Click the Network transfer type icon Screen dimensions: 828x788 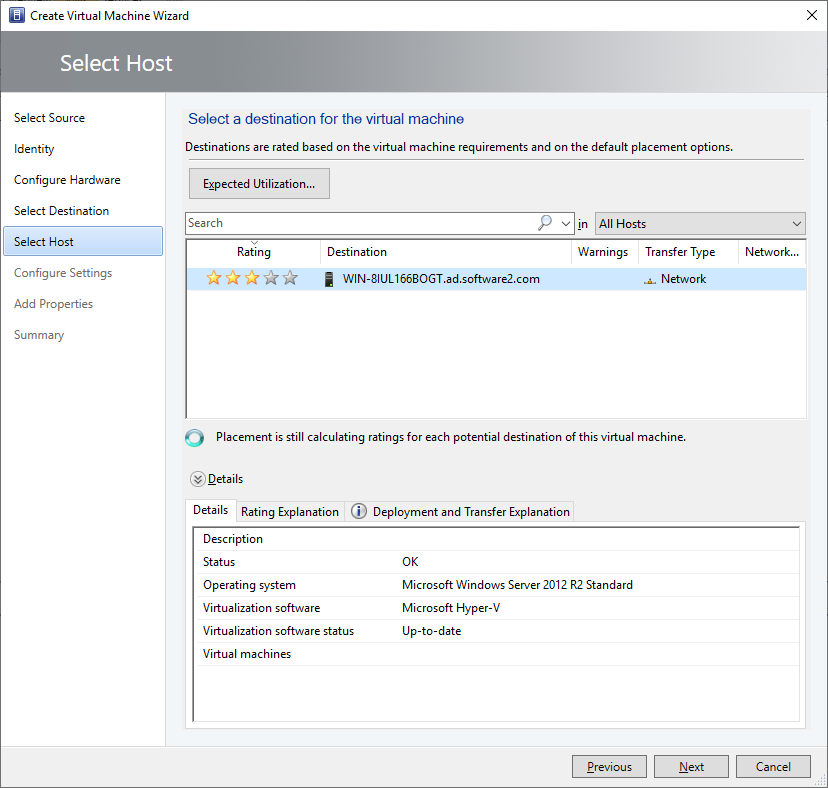point(650,280)
